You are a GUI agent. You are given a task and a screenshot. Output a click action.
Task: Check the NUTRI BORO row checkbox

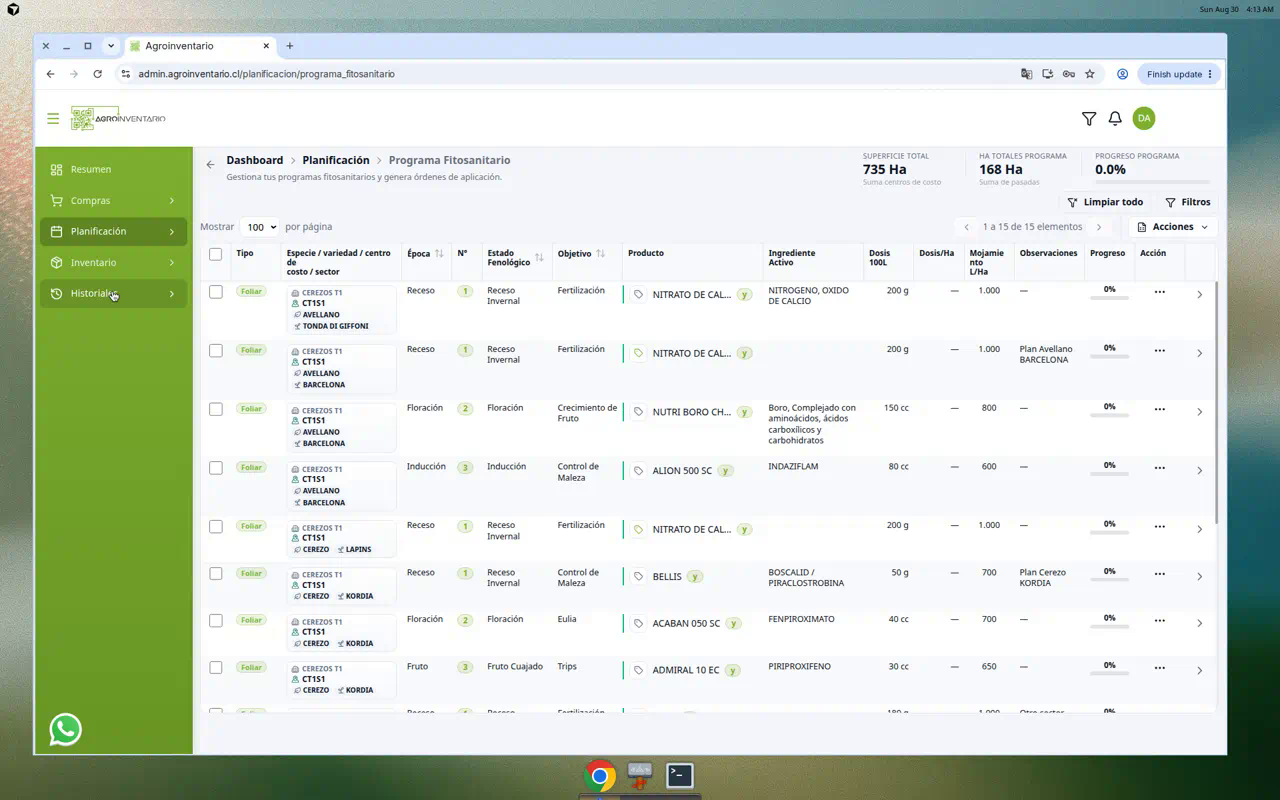tap(215, 409)
